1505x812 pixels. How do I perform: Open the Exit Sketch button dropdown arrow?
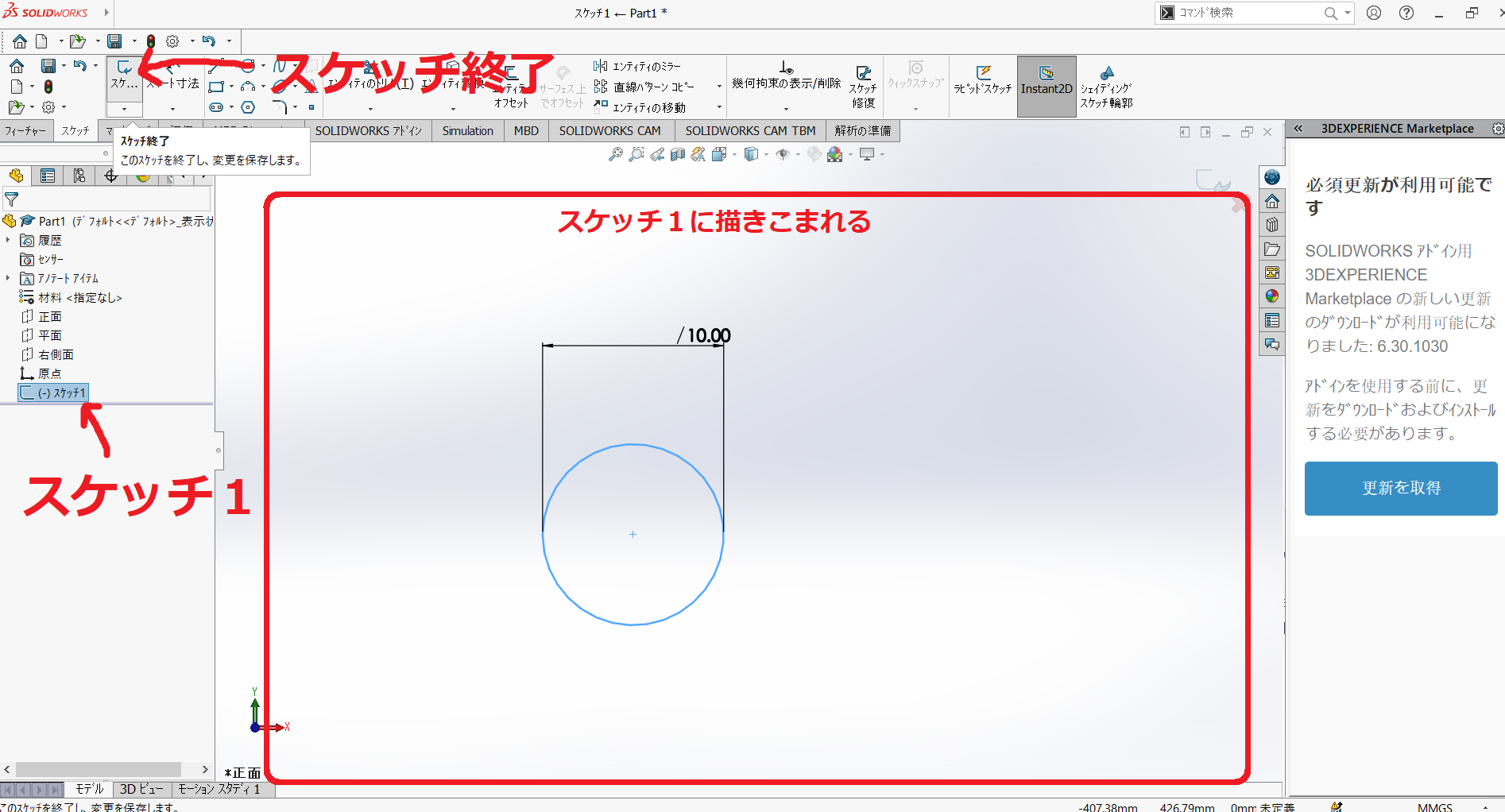pyautogui.click(x=125, y=109)
